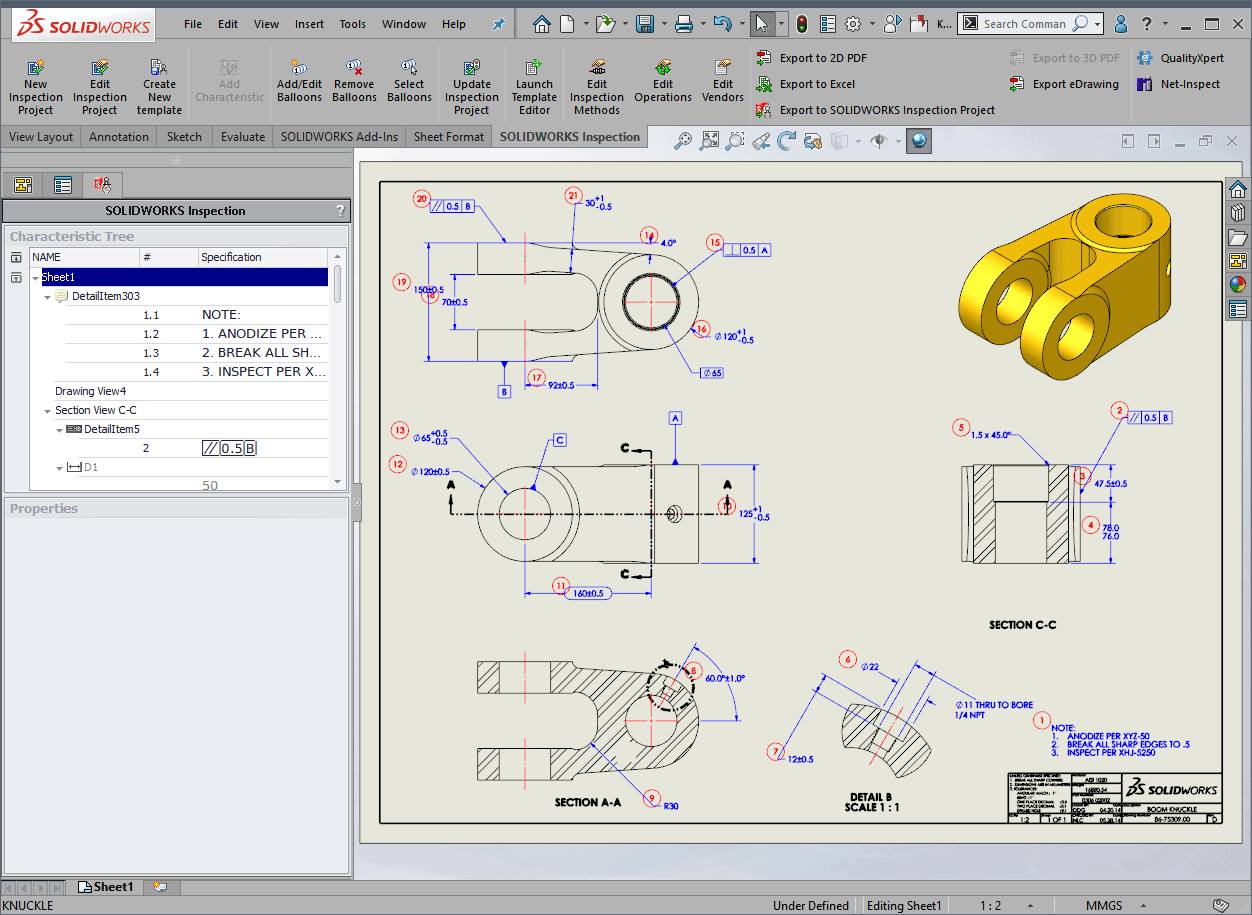Toggle the Hide/Show Items eye icon
Viewport: 1252px width, 915px height.
point(879,142)
